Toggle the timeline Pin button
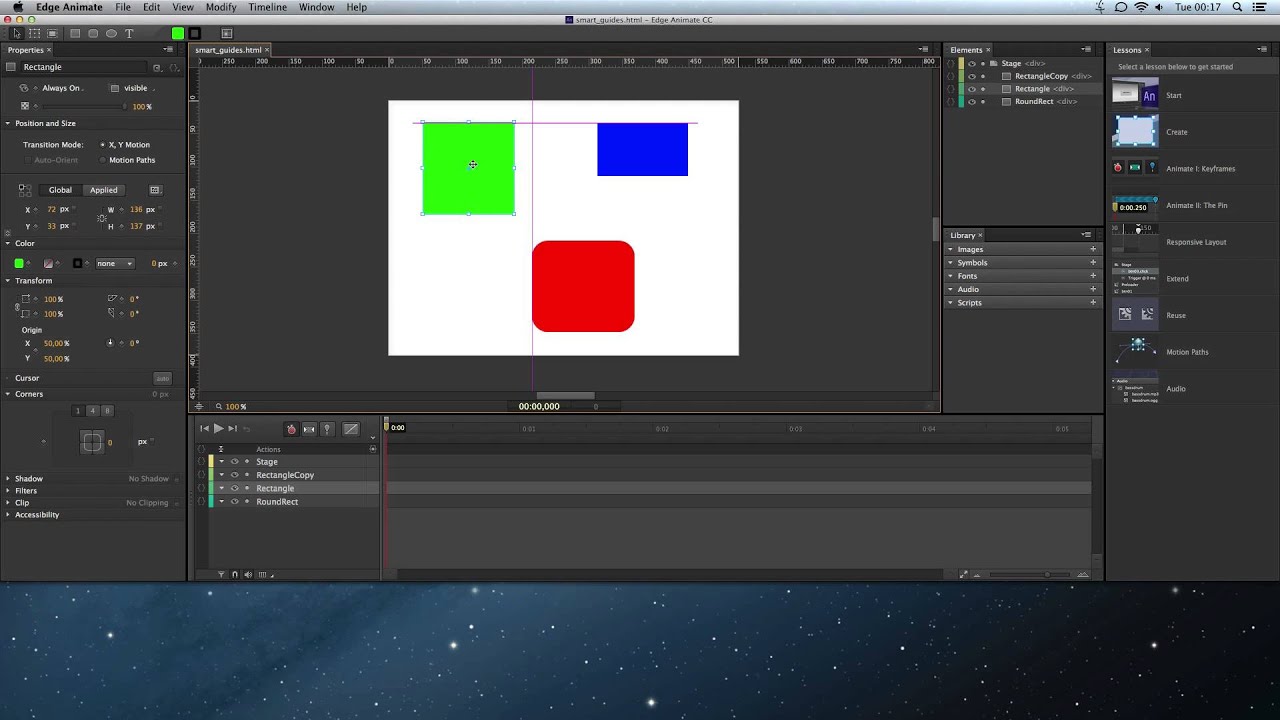This screenshot has width=1280, height=720. pos(326,429)
